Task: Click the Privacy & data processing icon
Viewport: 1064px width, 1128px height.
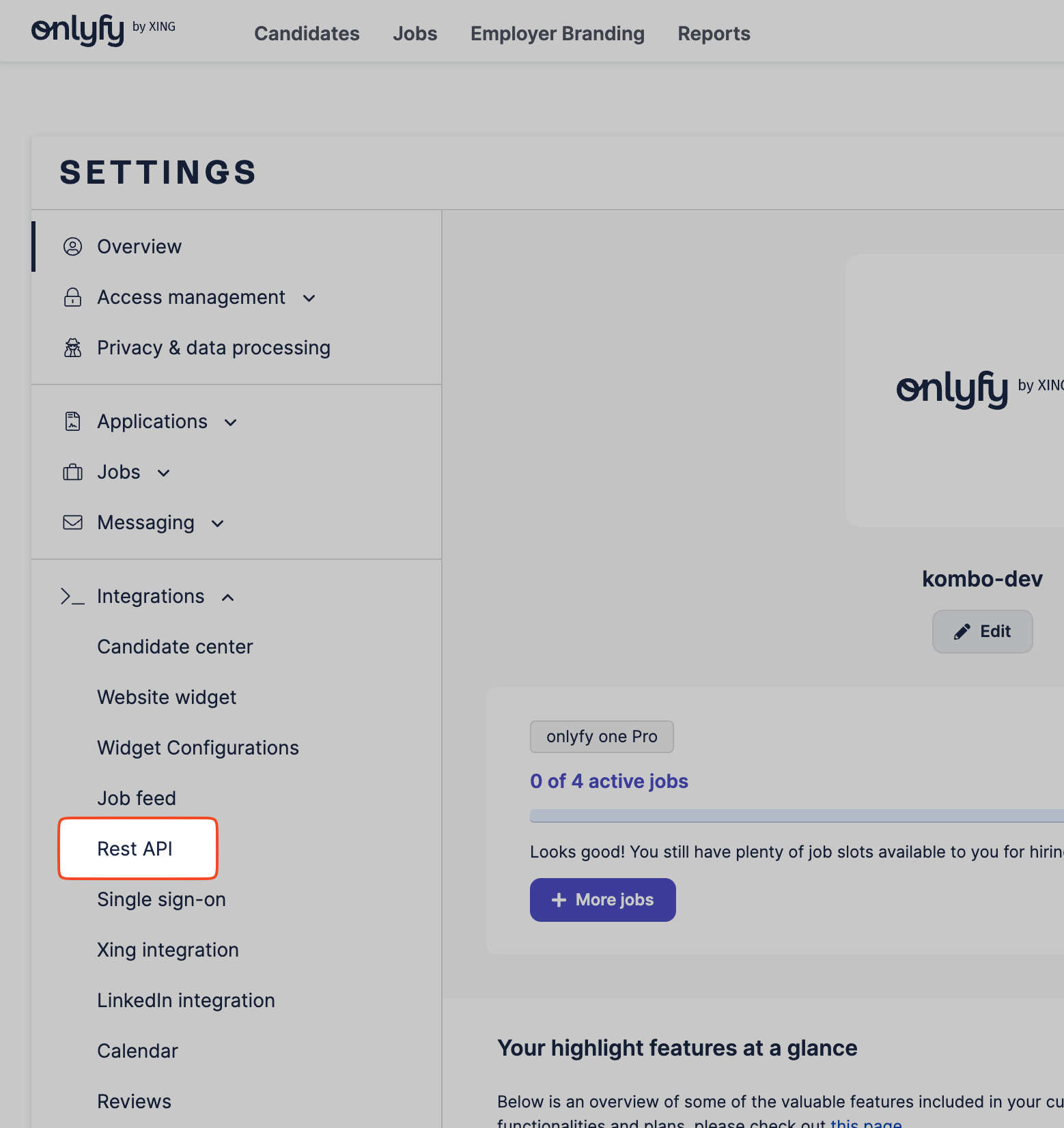Action: pyautogui.click(x=72, y=348)
